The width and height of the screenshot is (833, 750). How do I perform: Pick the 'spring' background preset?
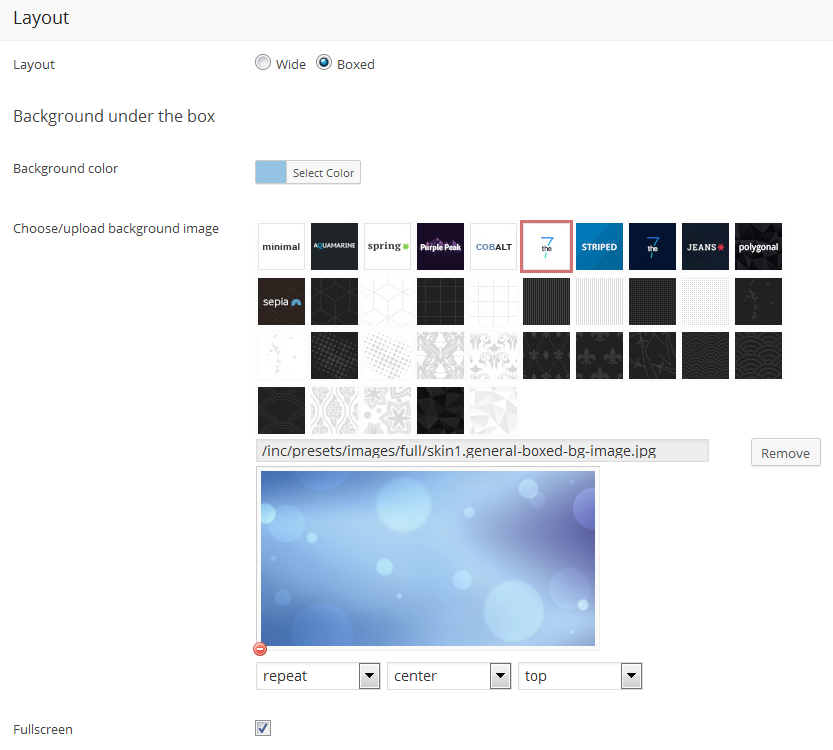click(387, 246)
